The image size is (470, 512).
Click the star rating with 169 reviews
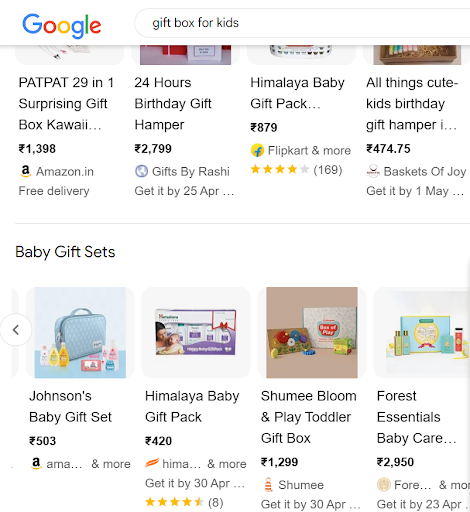click(296, 170)
